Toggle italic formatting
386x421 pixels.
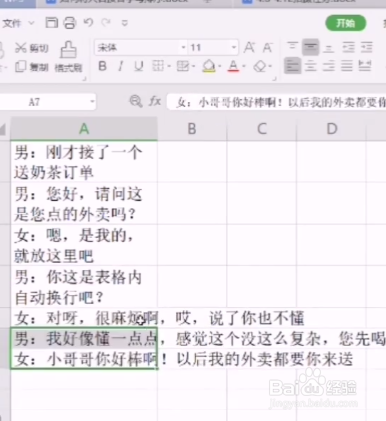[x=120, y=66]
